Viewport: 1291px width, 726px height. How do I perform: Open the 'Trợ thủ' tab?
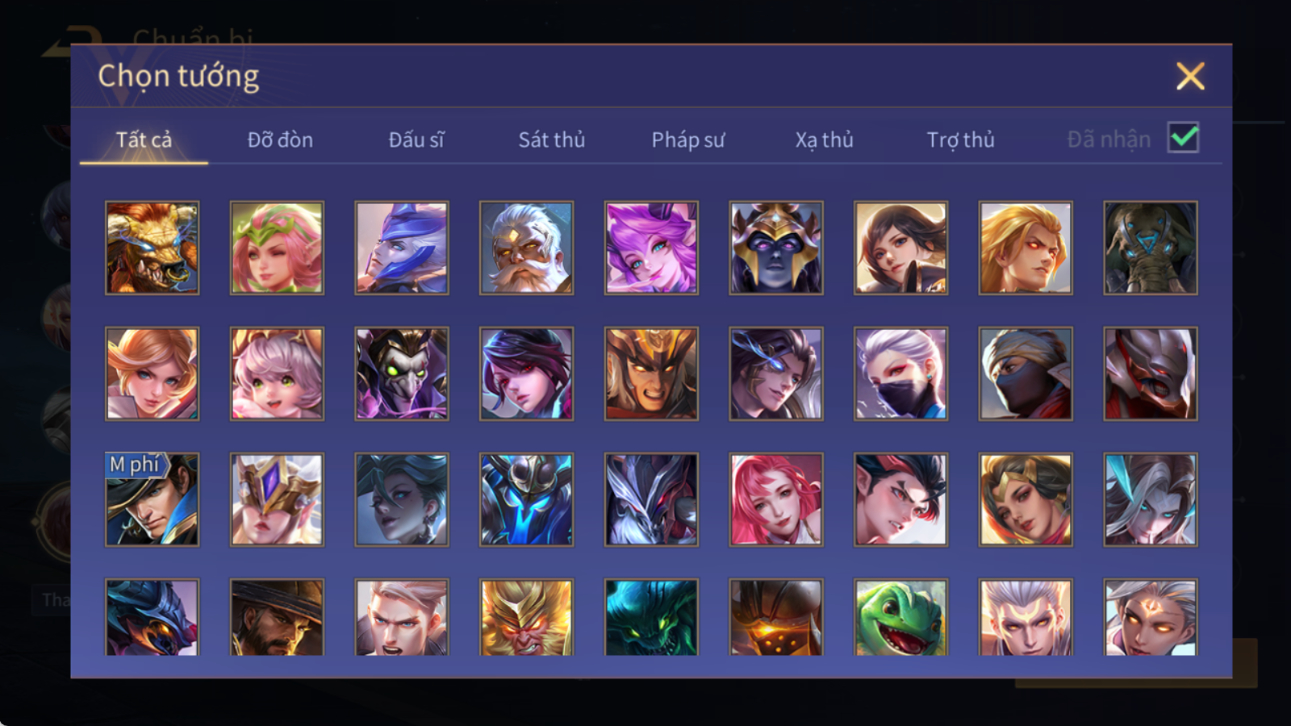960,140
